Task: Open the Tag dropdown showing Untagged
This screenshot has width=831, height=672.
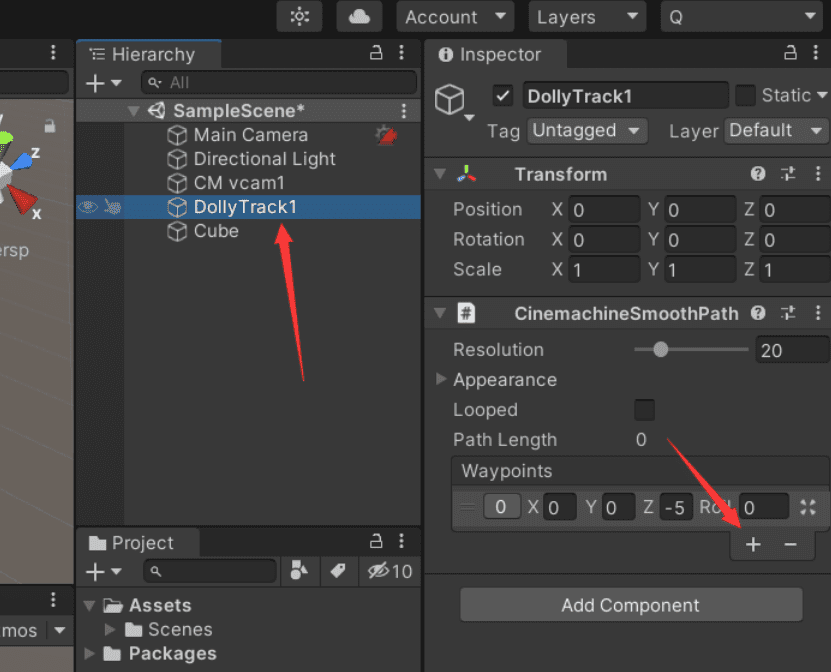Action: 587,131
